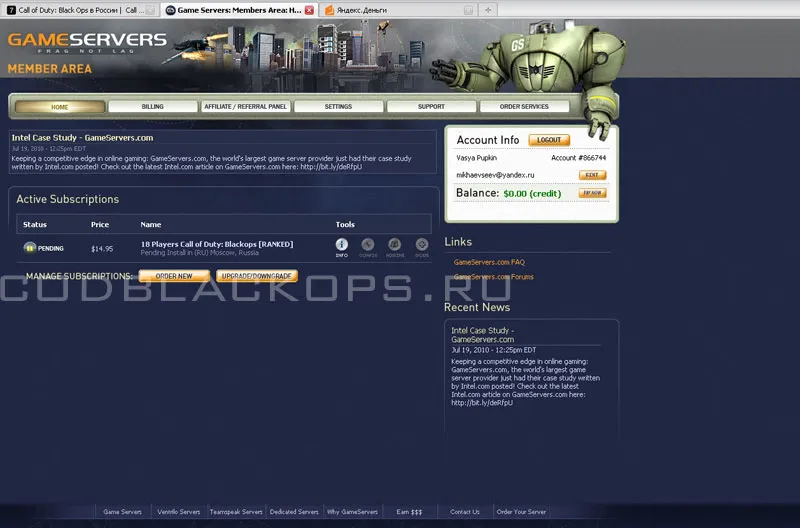Click the Dedicated Servers footer link

click(294, 512)
